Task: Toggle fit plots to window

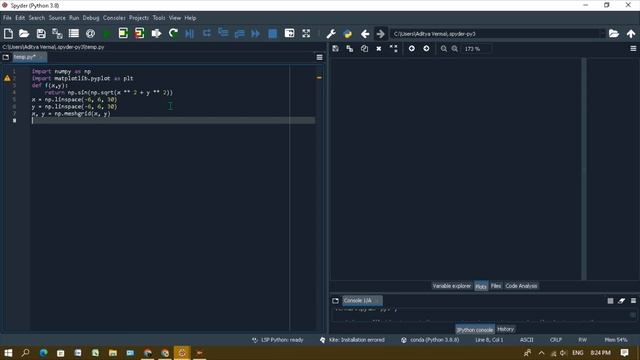Action: click(393, 49)
